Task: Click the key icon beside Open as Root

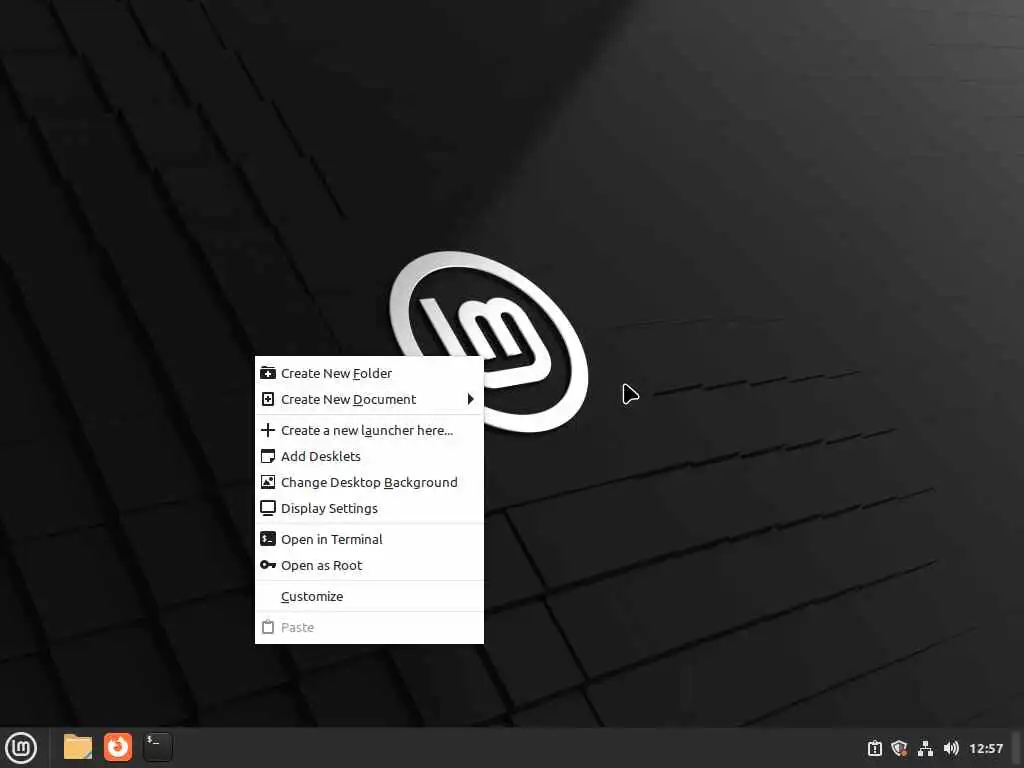Action: pos(268,565)
